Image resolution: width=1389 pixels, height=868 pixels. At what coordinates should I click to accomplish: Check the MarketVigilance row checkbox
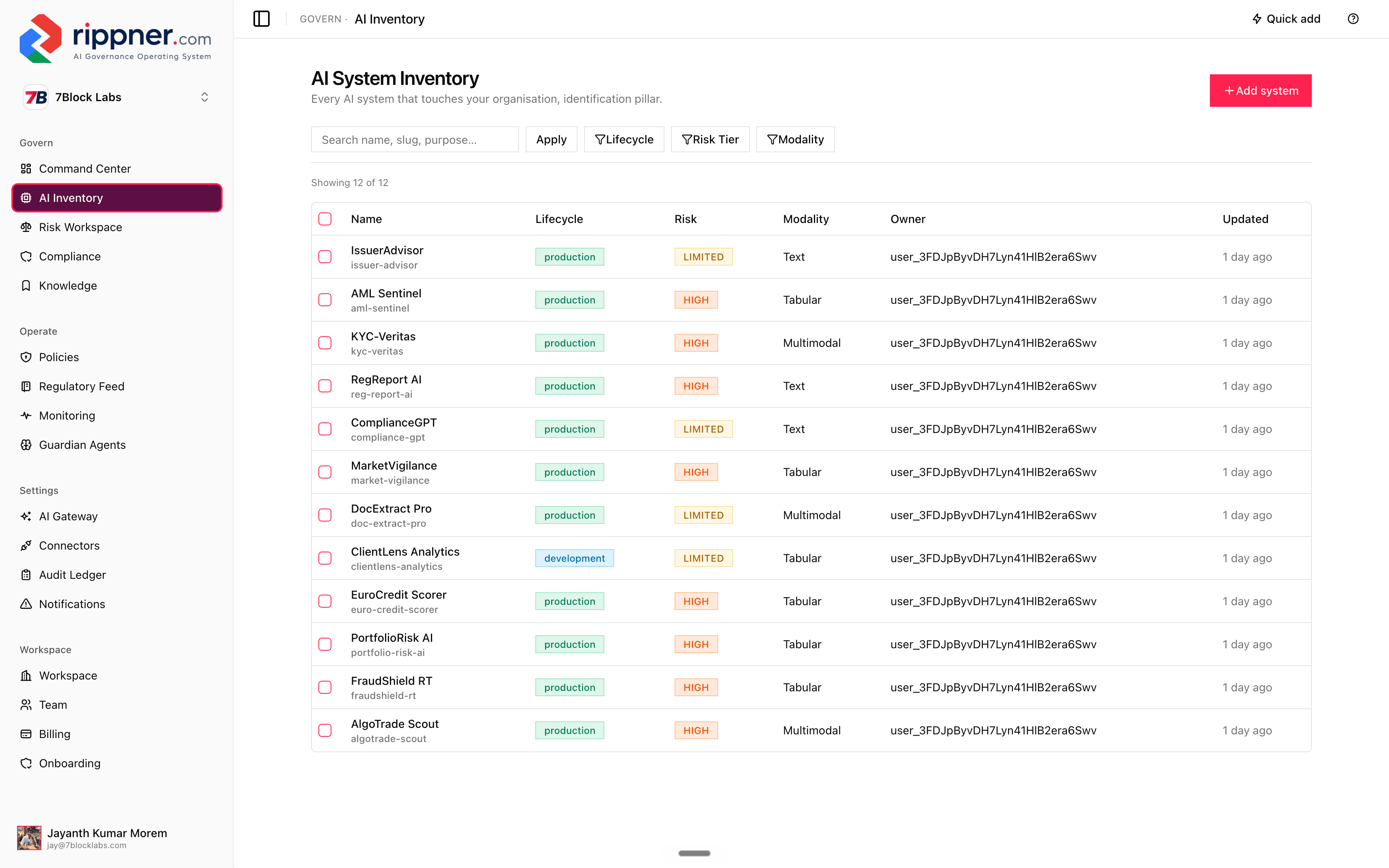[325, 472]
